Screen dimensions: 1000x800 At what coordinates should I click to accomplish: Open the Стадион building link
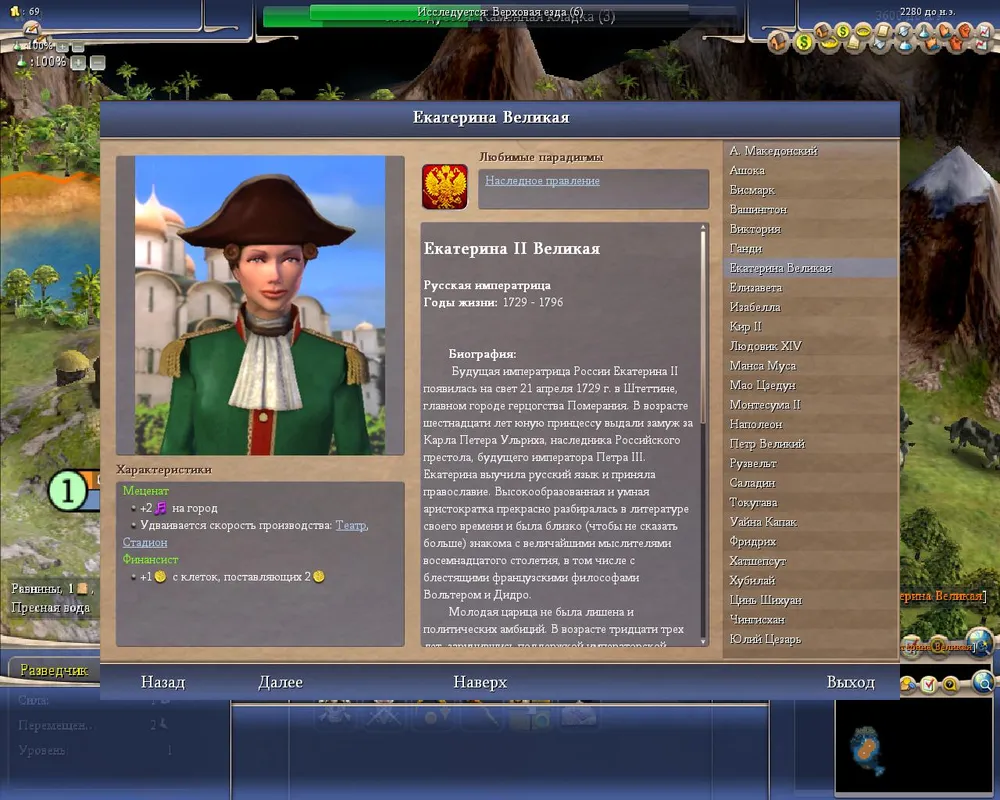145,542
